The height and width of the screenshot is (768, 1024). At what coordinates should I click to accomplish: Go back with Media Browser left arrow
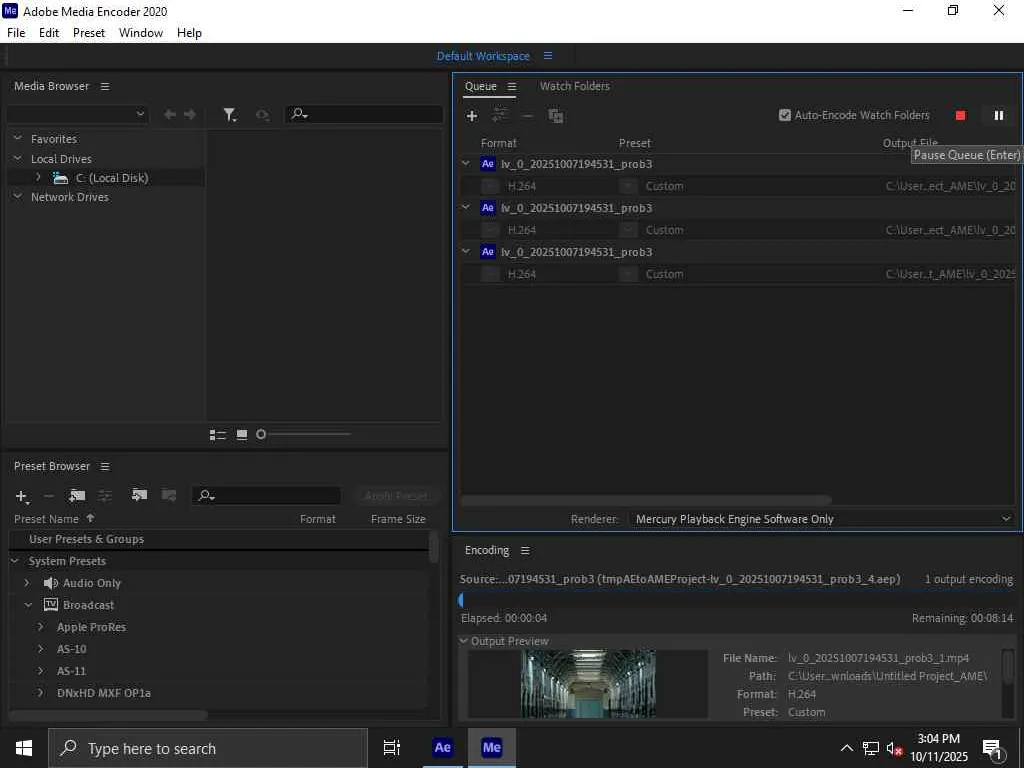point(170,114)
